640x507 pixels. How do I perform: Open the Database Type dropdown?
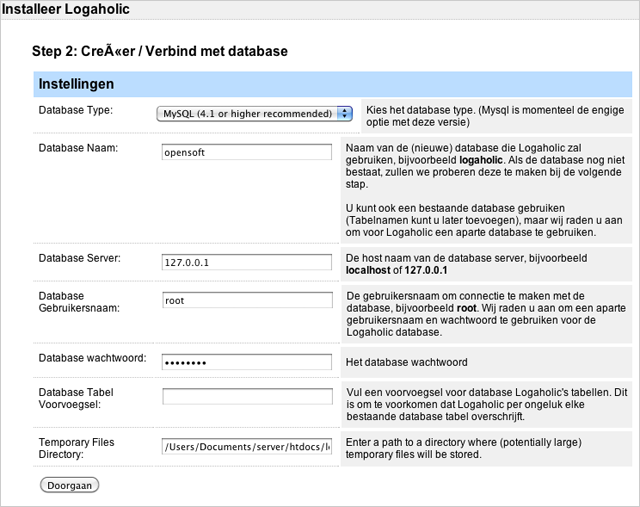254,113
